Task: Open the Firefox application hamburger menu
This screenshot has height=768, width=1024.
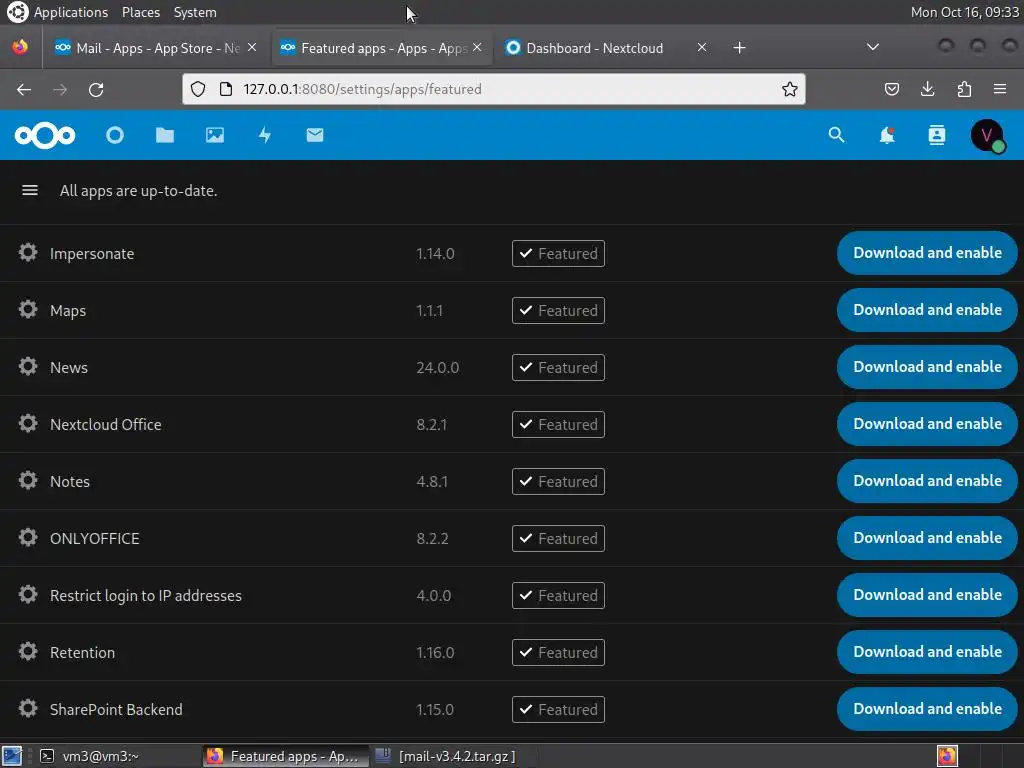Action: coord(1000,89)
